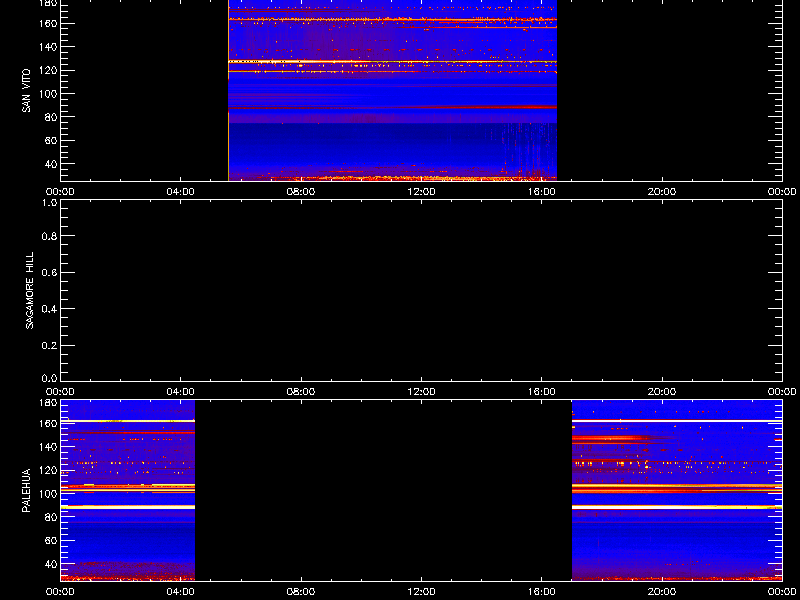Click 16:00 under the Palehua plot
The width and height of the screenshot is (800, 600).
(x=541, y=592)
